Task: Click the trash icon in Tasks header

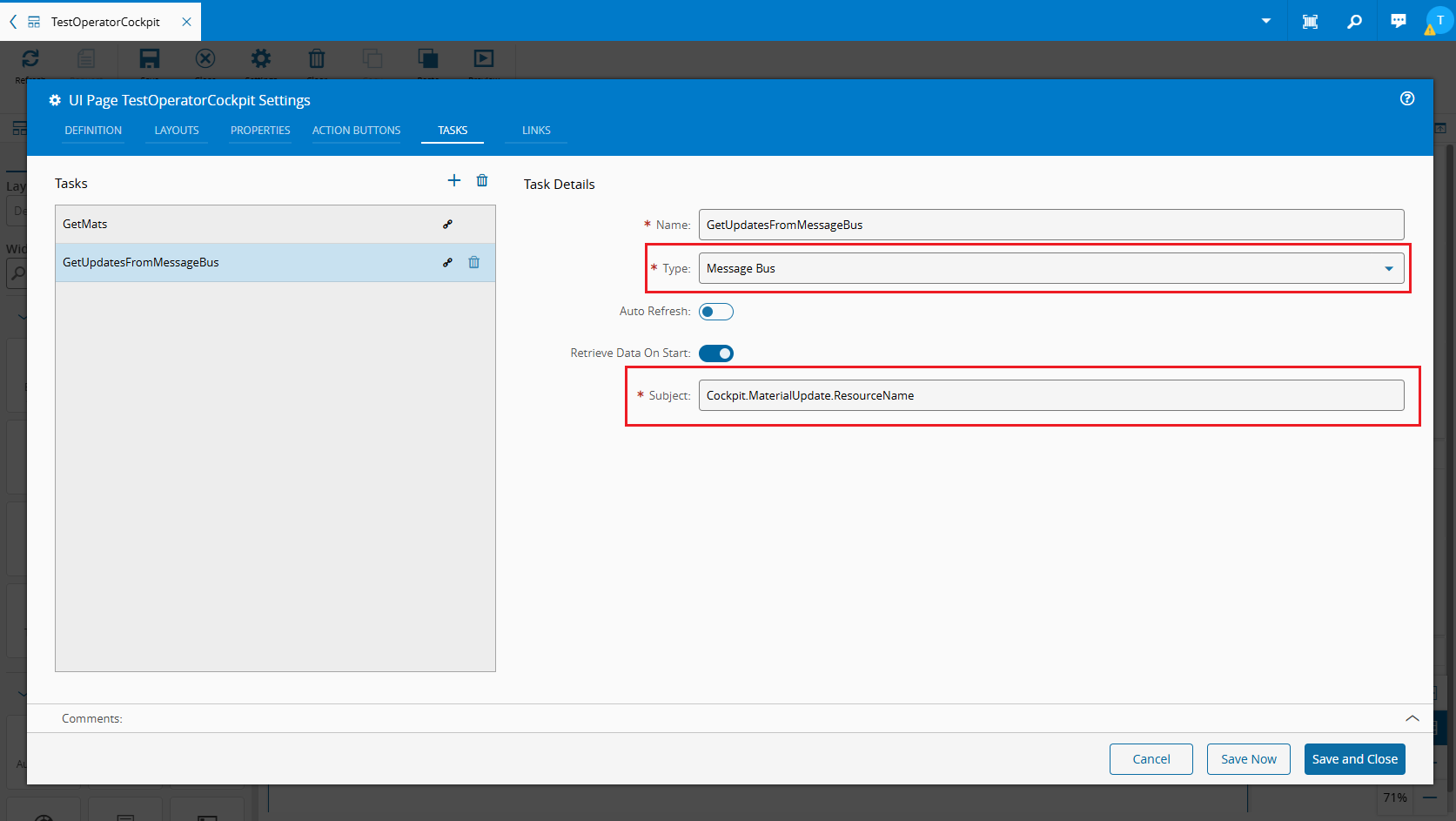Action: [x=482, y=180]
